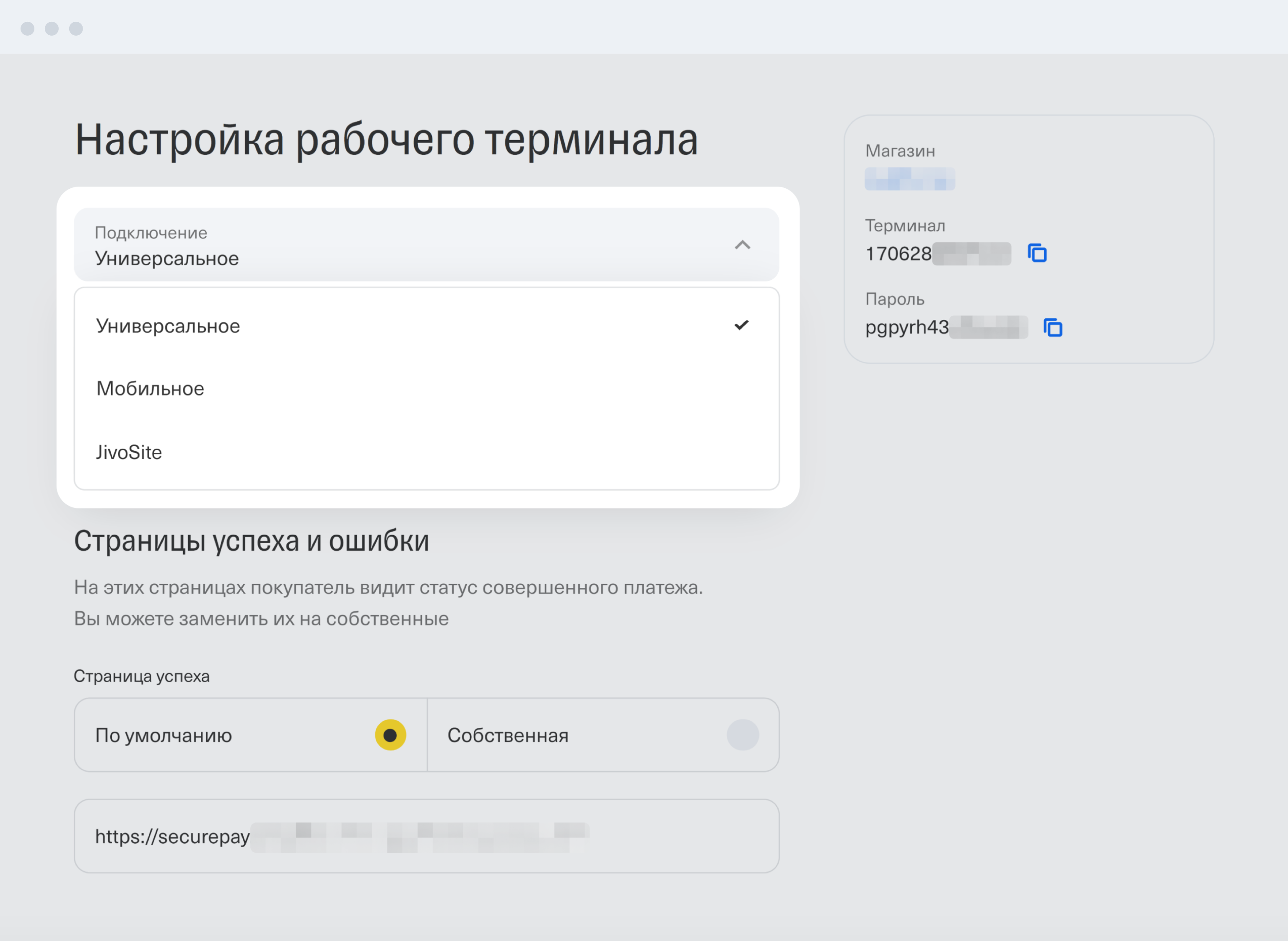Copy the Терминал ID with copy icon
Image resolution: width=1288 pixels, height=941 pixels.
[1037, 253]
